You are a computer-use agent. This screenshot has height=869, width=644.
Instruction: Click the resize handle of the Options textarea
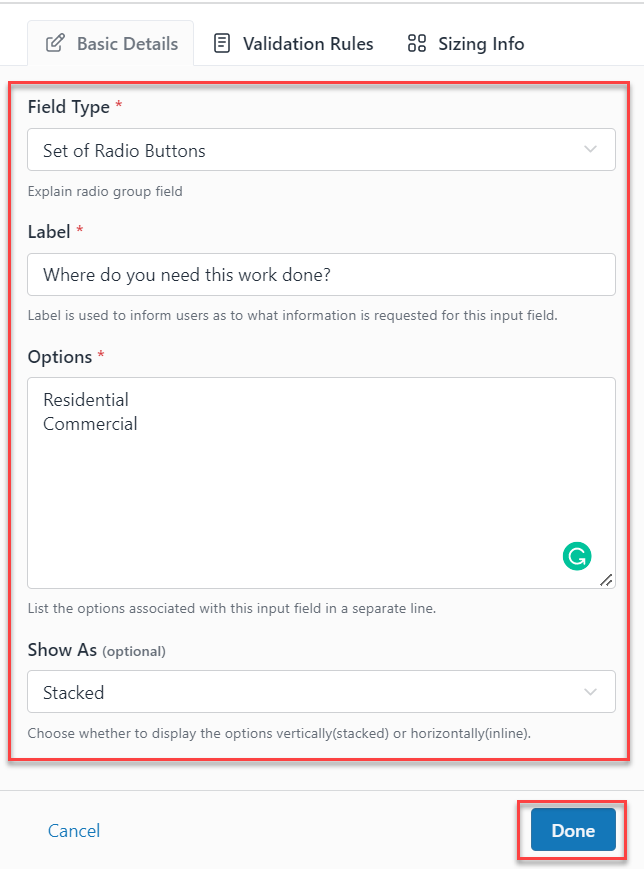[608, 578]
